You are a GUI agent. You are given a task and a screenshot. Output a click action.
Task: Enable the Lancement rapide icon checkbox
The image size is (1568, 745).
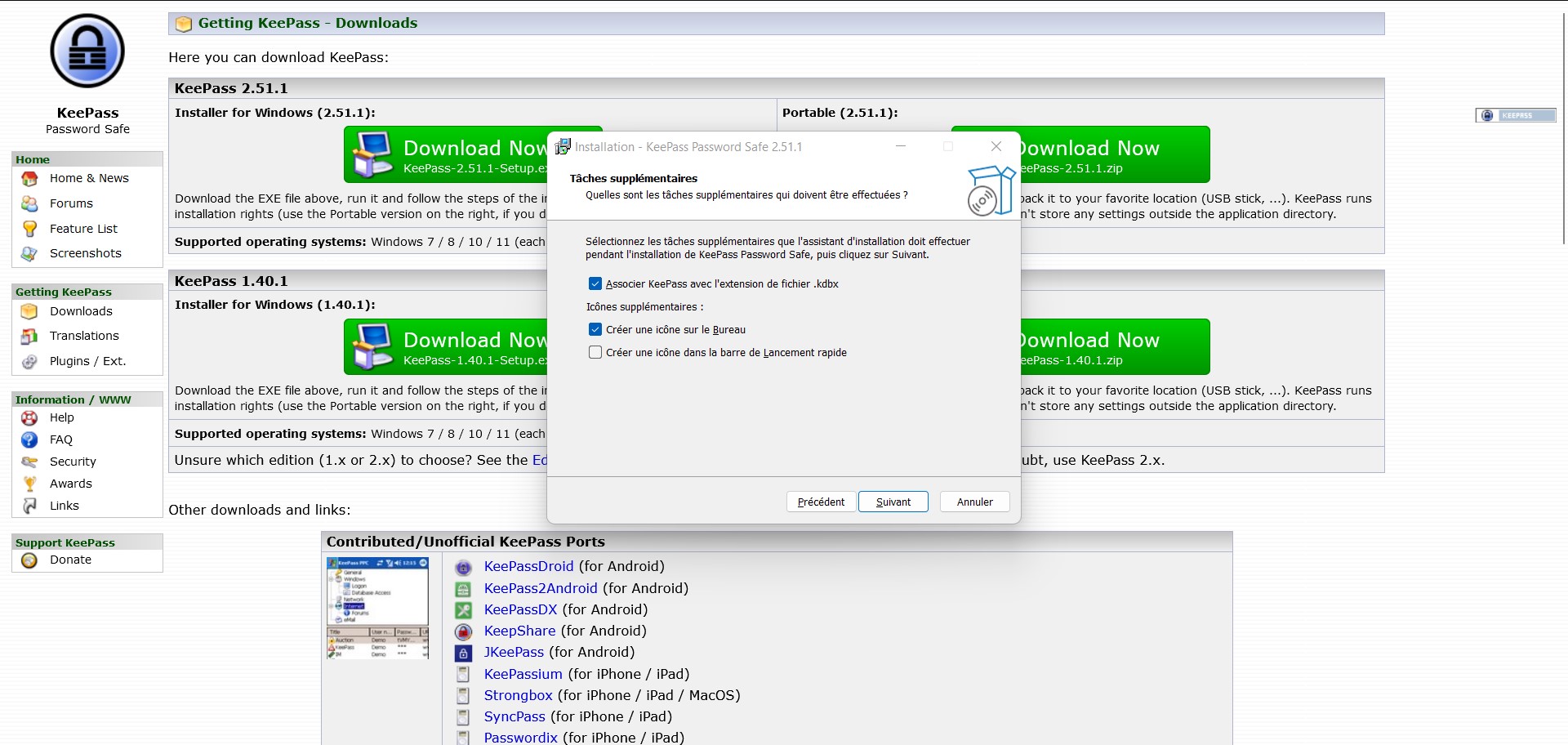click(x=595, y=353)
